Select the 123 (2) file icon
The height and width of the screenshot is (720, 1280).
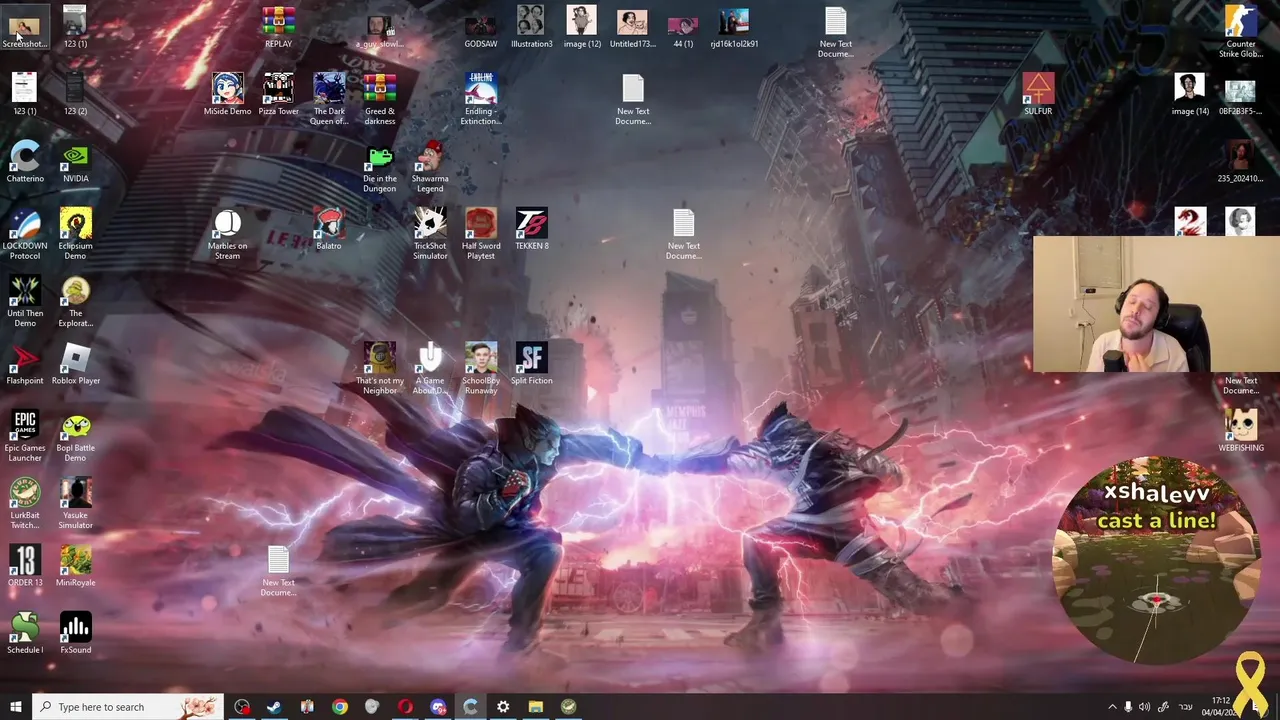76,95
